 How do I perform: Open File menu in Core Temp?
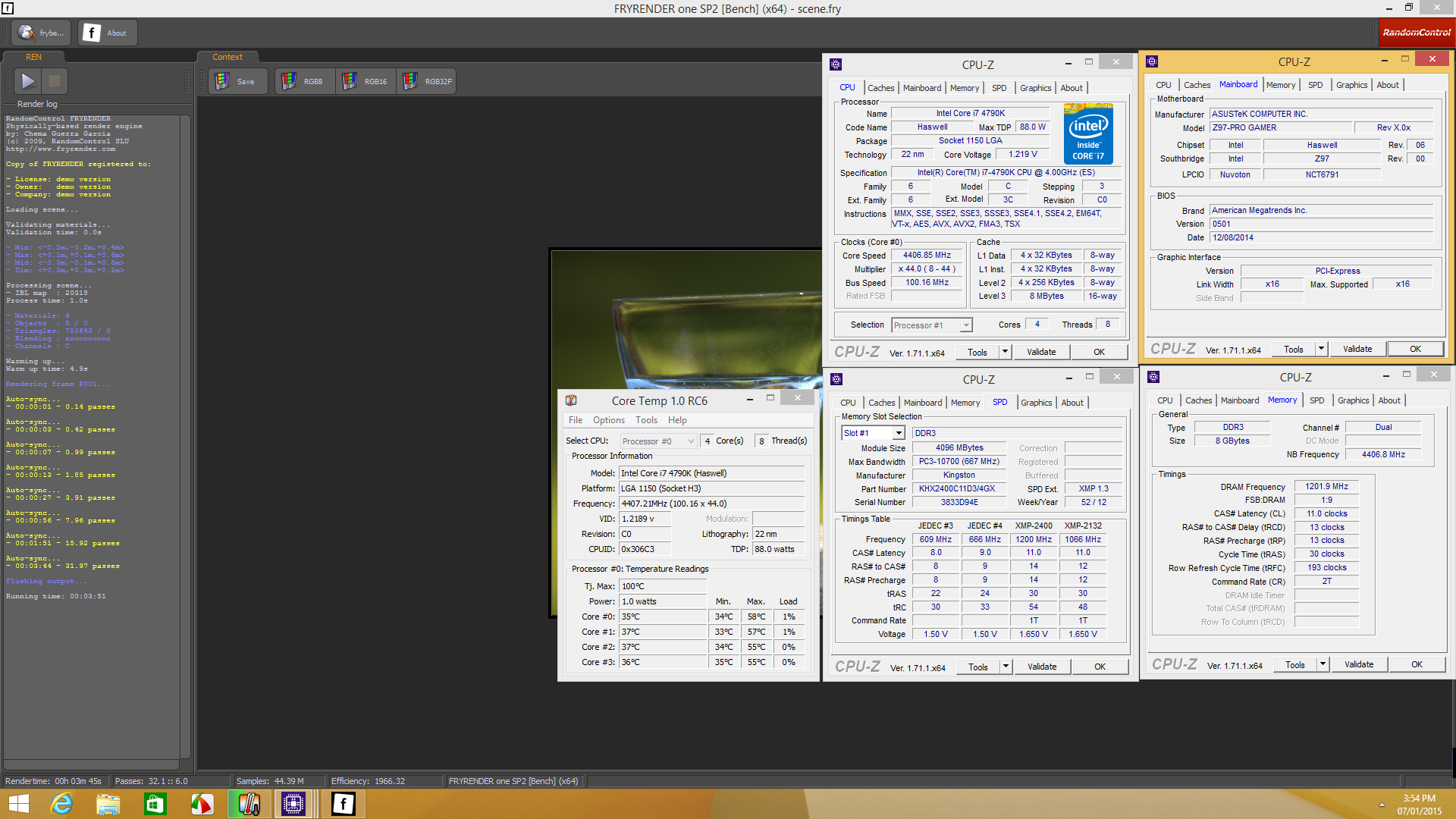click(x=576, y=420)
